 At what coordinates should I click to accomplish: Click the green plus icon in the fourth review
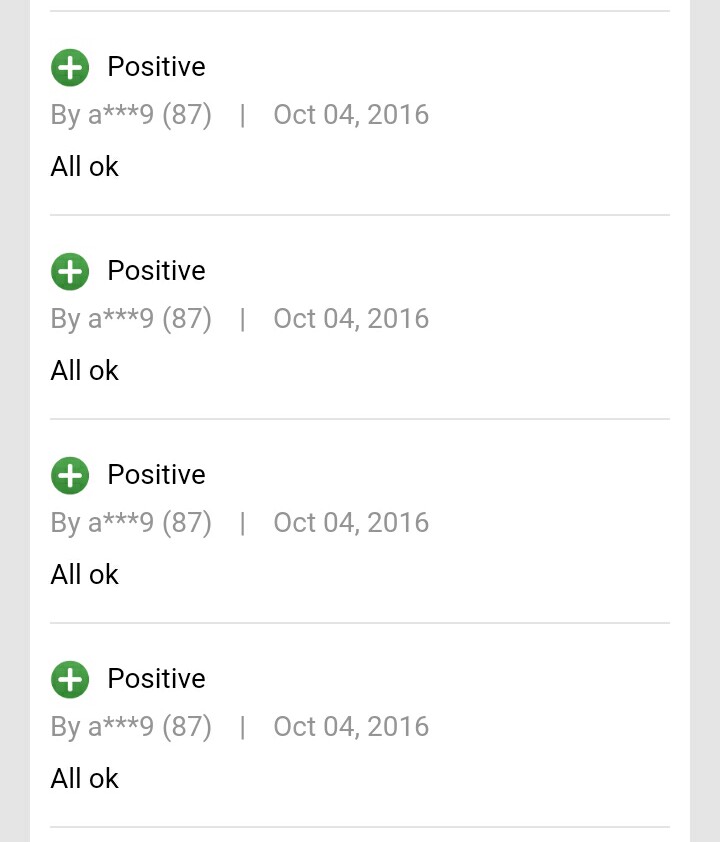click(70, 679)
